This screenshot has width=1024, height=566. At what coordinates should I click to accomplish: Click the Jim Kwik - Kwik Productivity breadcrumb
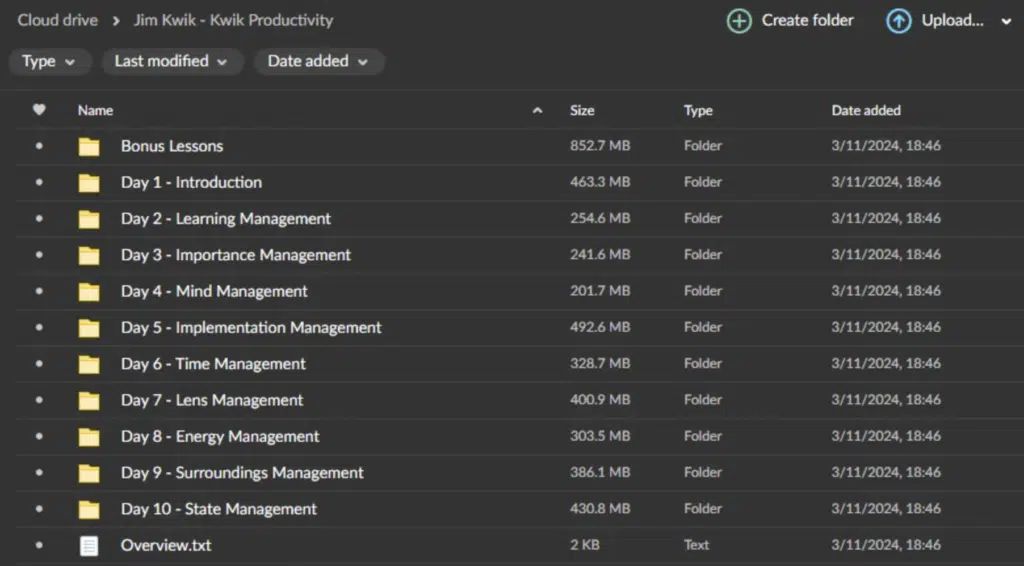(x=233, y=20)
